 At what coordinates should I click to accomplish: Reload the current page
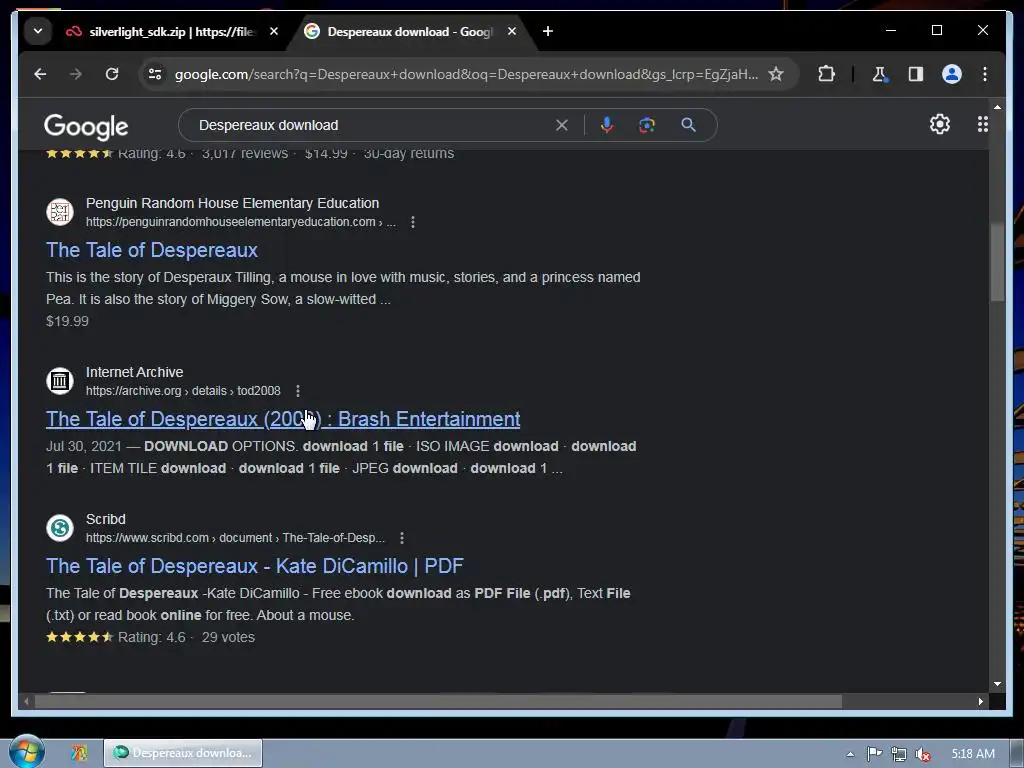coord(112,74)
